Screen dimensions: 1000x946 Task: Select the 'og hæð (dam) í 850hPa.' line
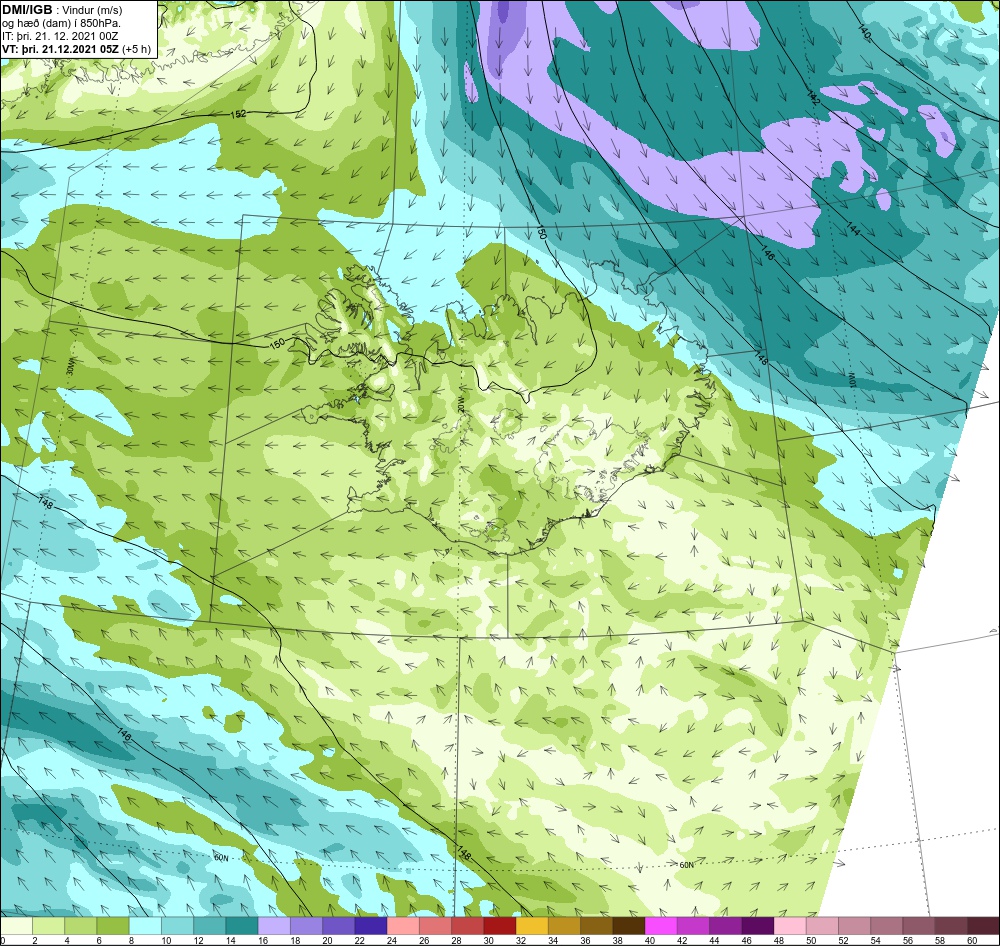[61, 24]
